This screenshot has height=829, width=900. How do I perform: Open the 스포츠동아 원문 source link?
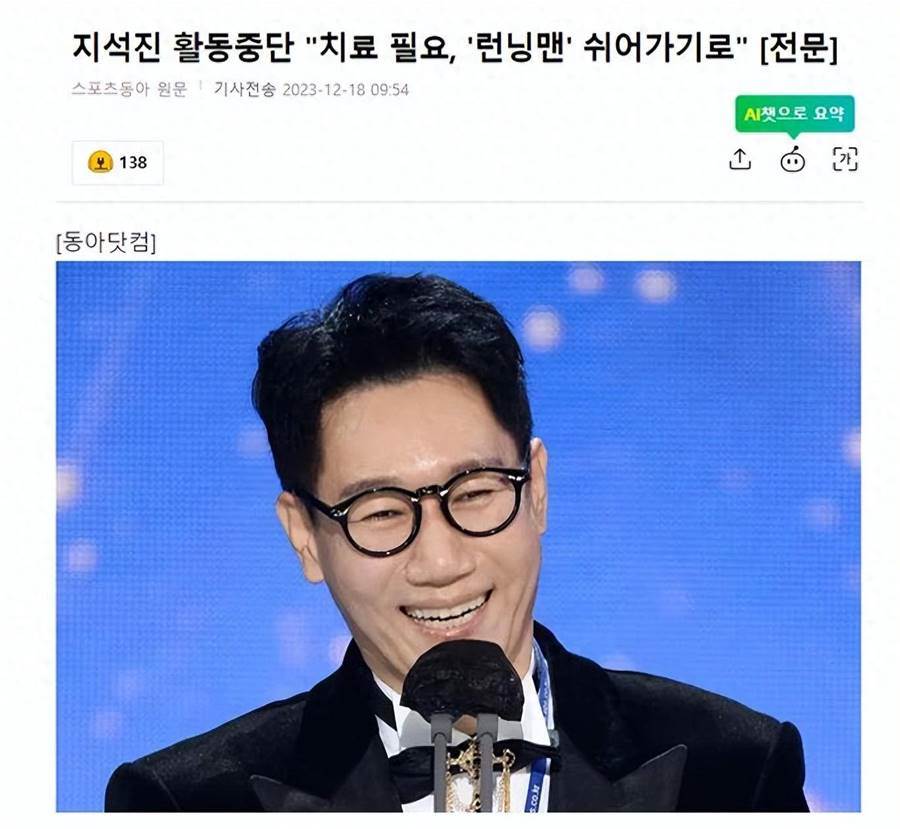130,90
